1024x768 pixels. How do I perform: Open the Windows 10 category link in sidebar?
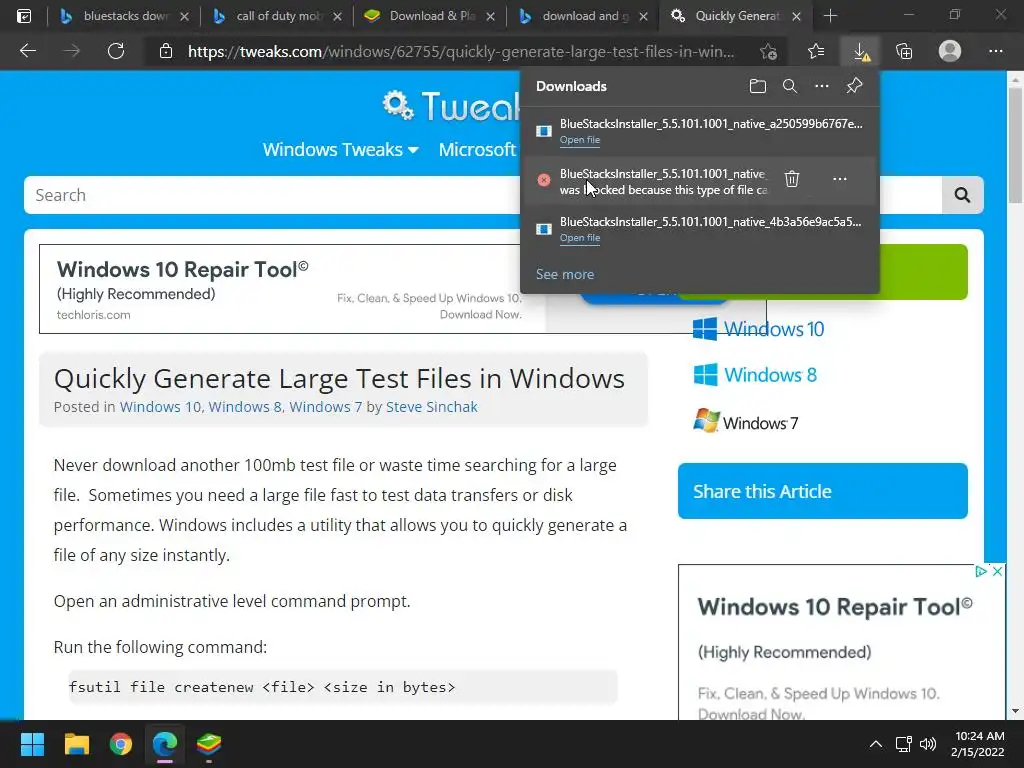(x=758, y=328)
